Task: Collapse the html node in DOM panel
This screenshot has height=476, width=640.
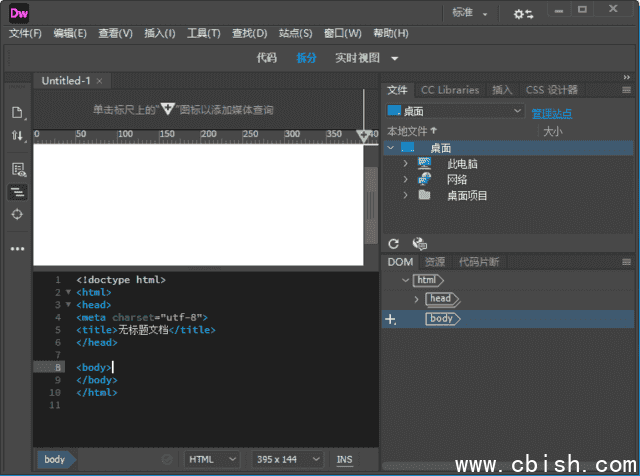Action: pyautogui.click(x=405, y=280)
